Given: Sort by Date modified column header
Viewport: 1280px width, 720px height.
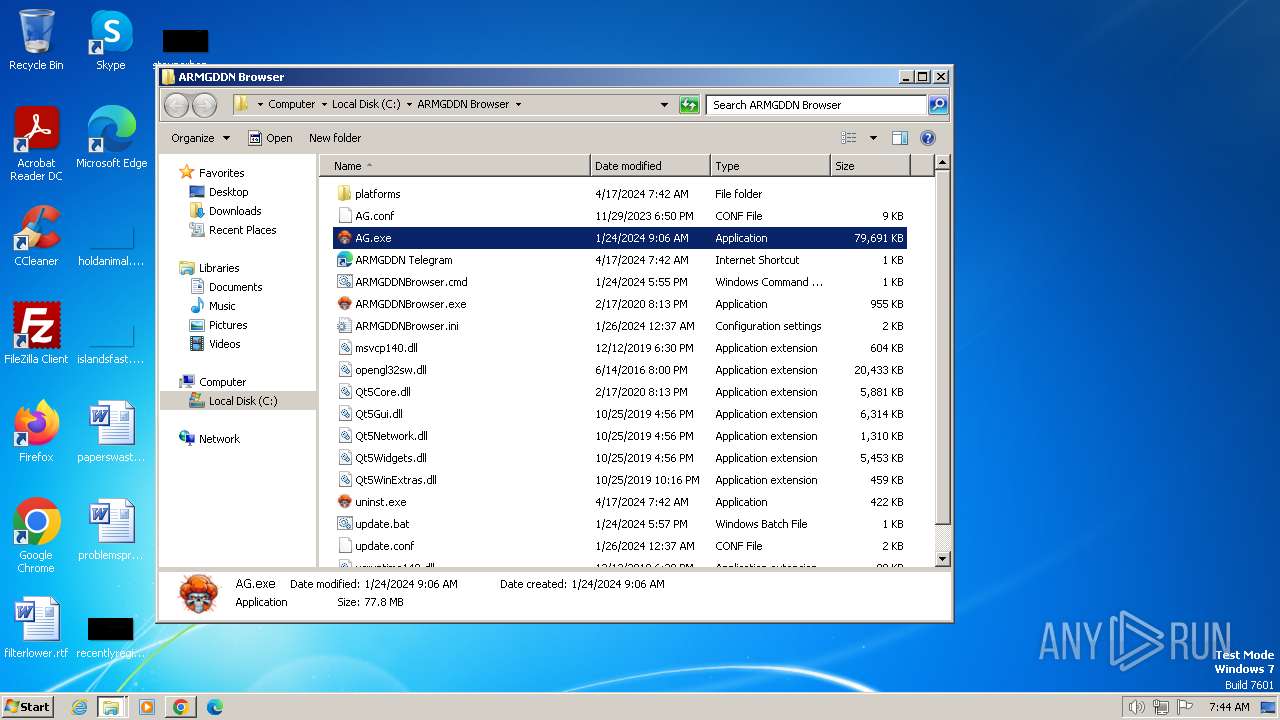Looking at the screenshot, I should click(650, 166).
